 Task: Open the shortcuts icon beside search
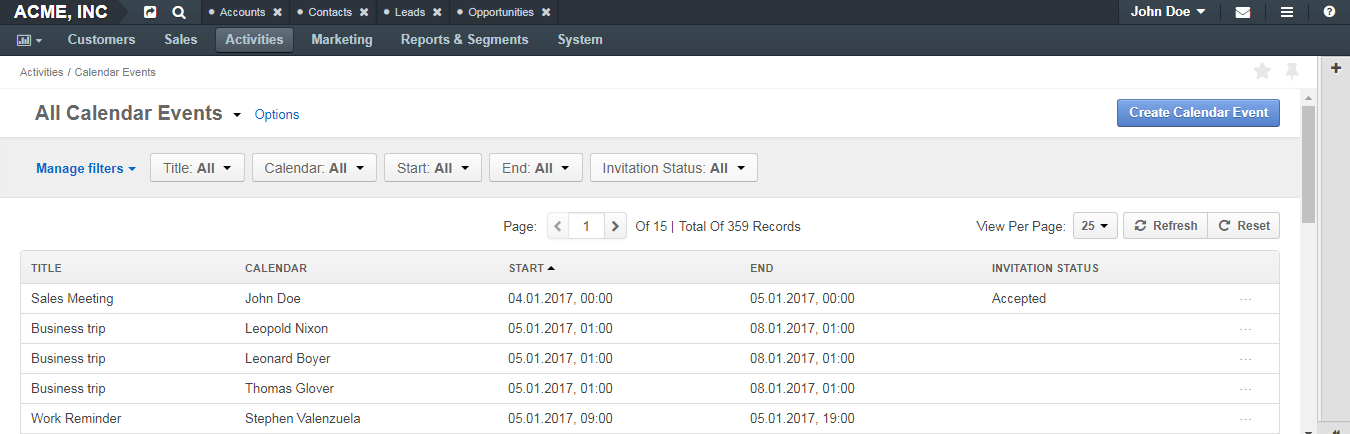point(150,13)
